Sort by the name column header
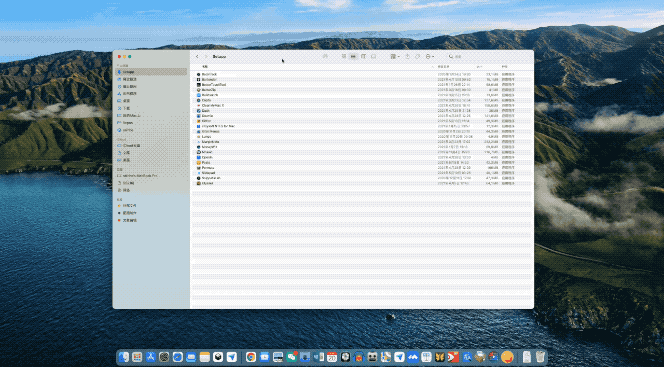664x367 pixels. tap(205, 66)
